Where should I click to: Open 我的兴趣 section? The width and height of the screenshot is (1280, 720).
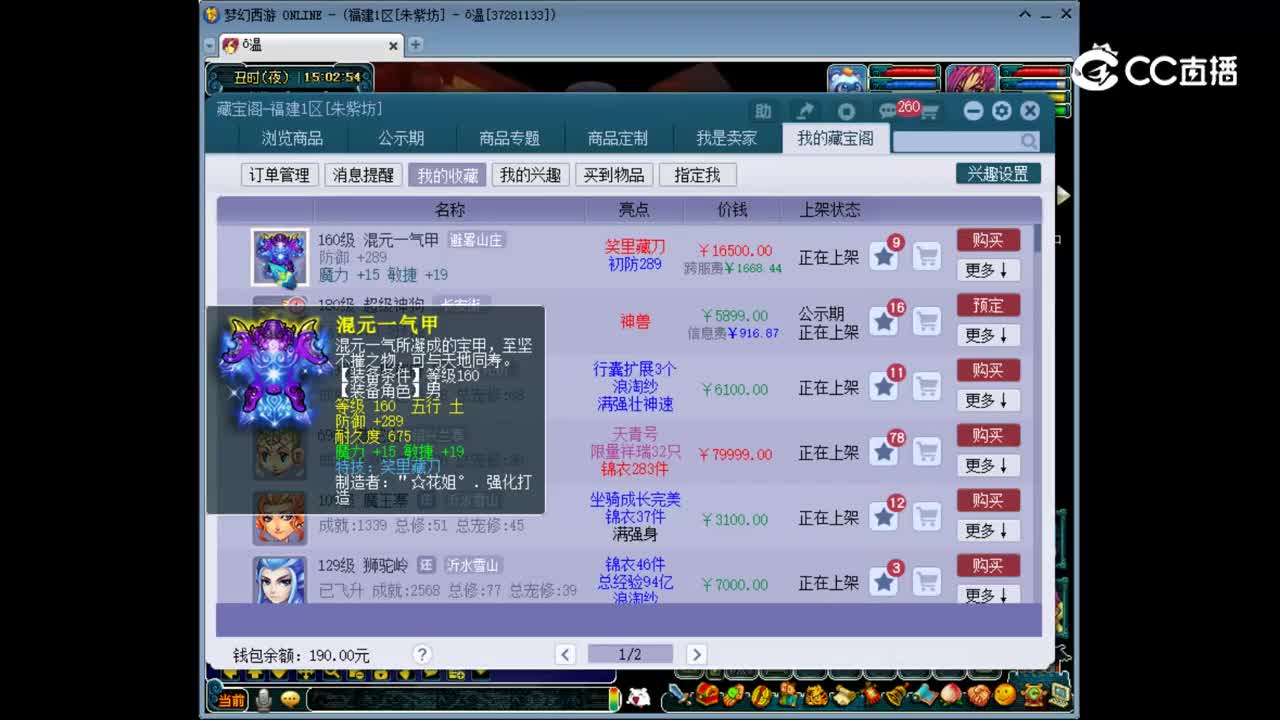click(530, 175)
